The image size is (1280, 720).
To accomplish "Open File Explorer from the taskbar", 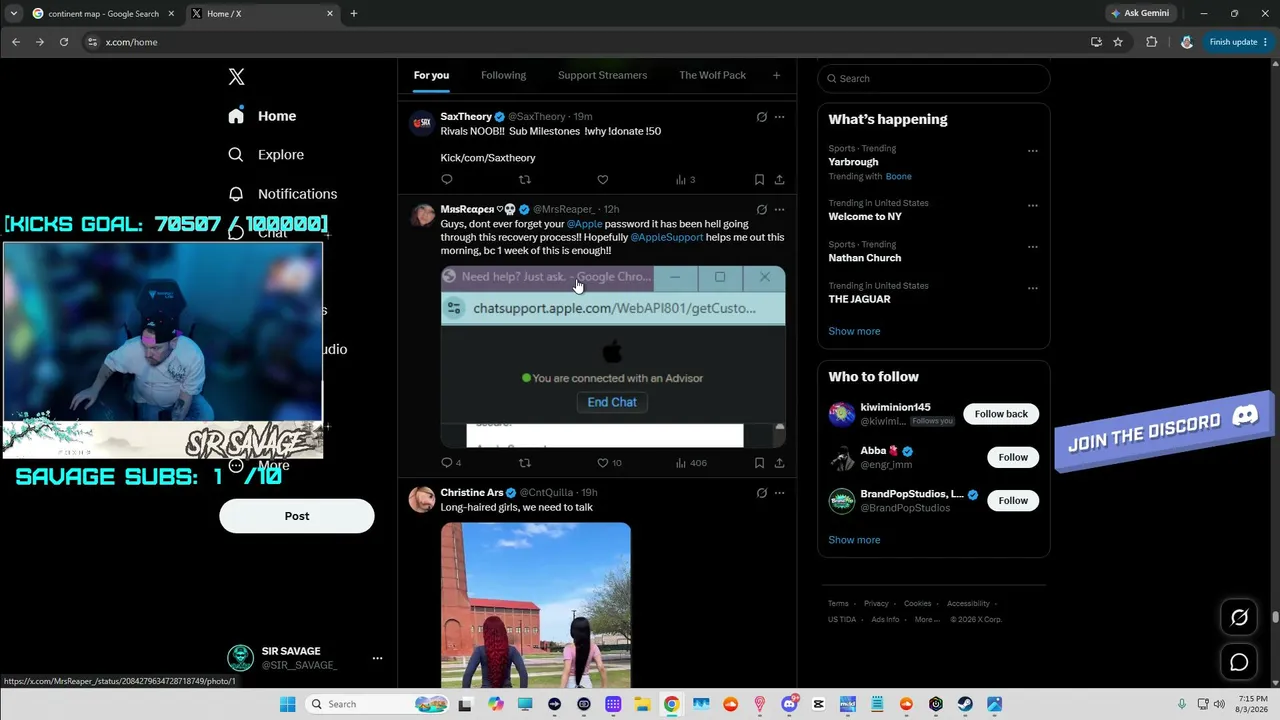I will [x=642, y=704].
